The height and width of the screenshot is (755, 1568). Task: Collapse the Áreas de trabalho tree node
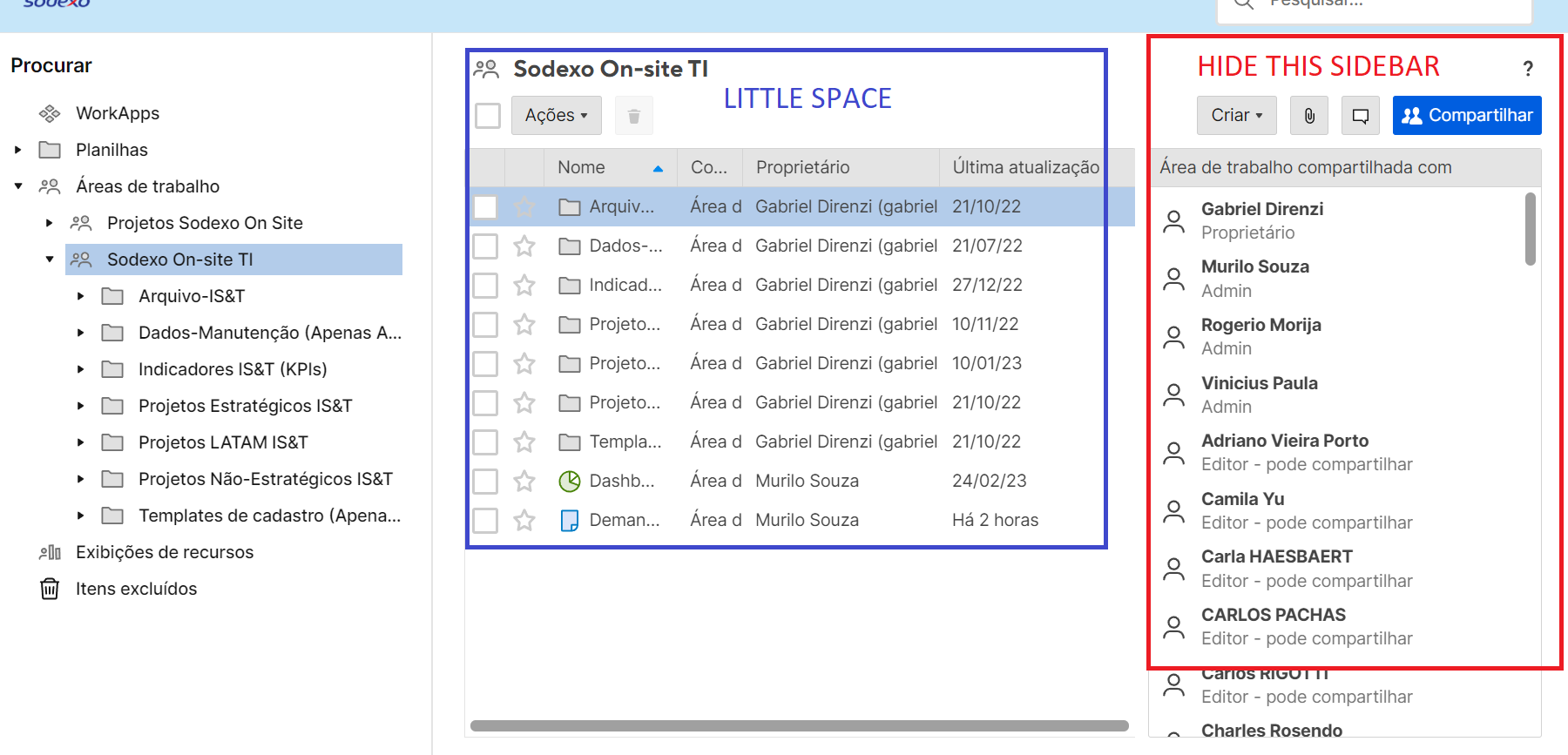tap(17, 186)
